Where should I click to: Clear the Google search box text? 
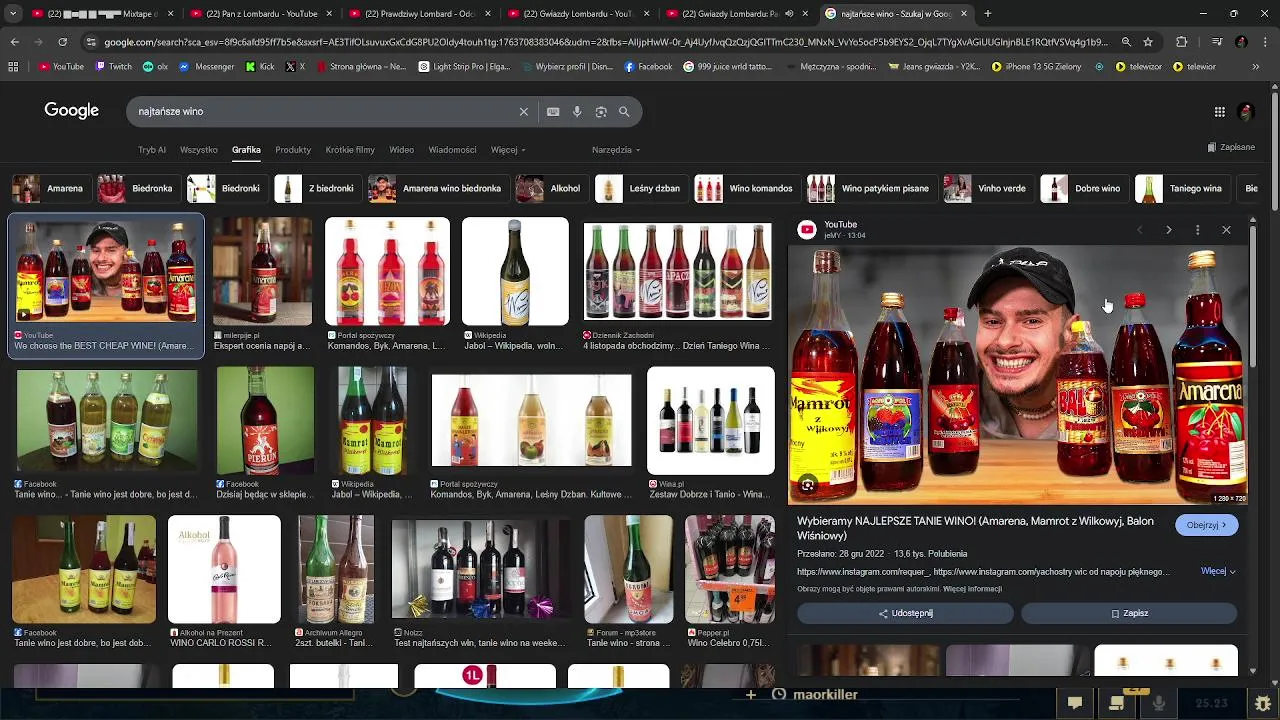click(x=523, y=112)
